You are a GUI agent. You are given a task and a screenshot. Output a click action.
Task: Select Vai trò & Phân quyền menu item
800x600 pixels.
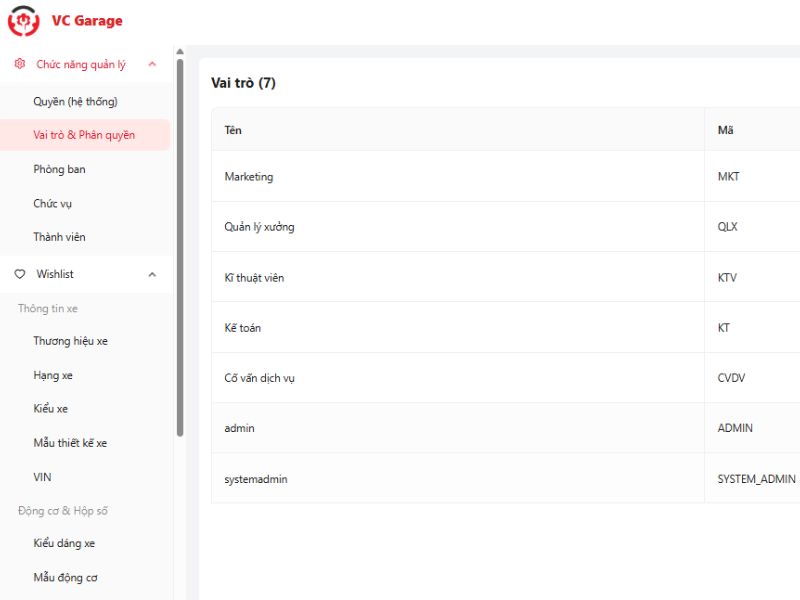point(84,135)
